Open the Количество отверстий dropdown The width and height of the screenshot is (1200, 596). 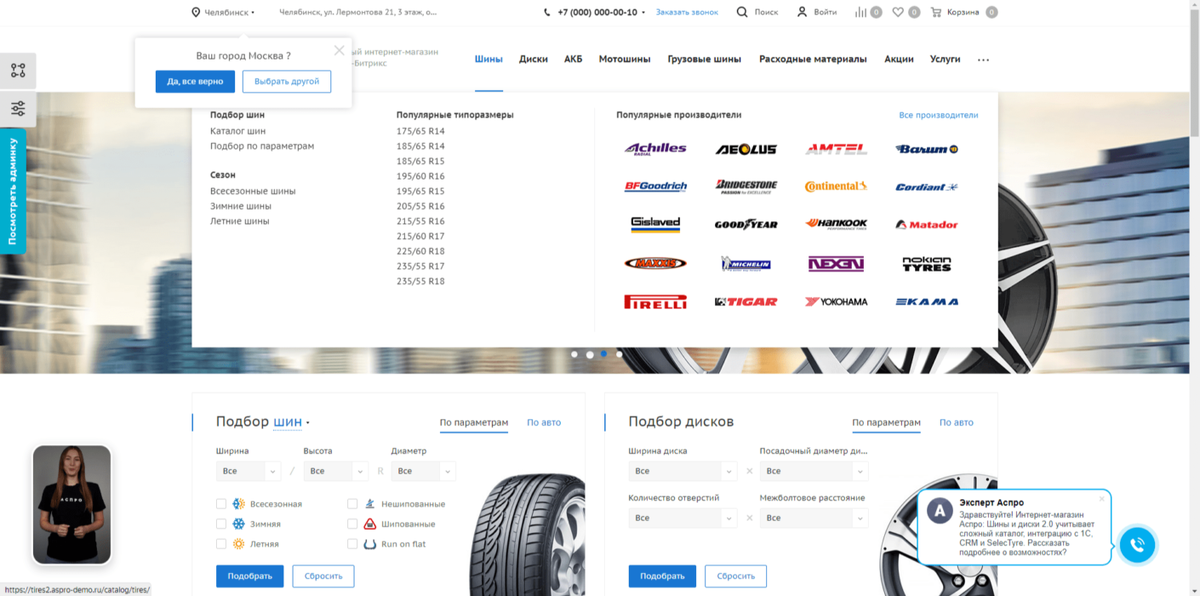(x=683, y=518)
